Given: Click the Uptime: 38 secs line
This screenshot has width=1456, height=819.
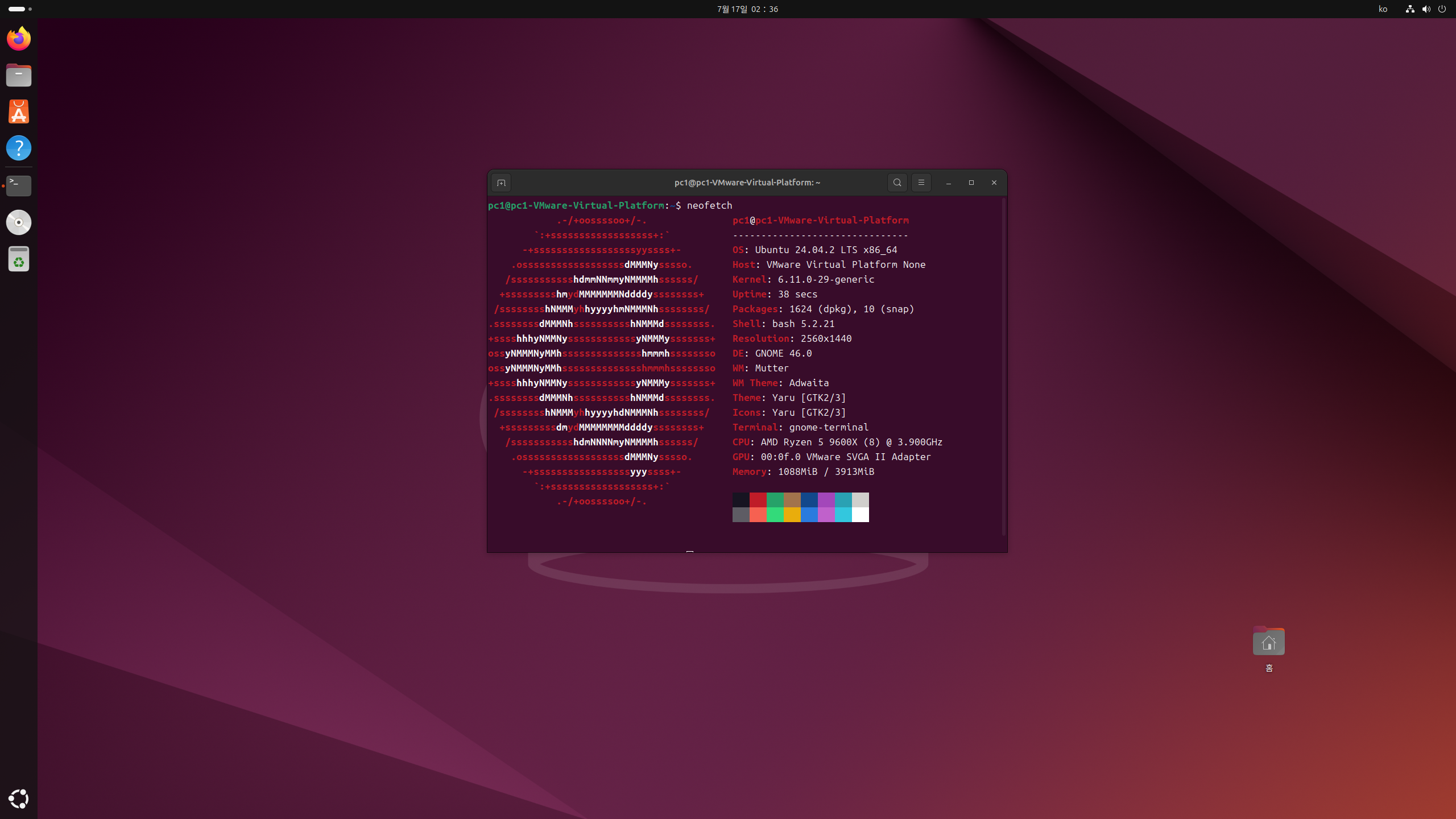Looking at the screenshot, I should click(775, 294).
